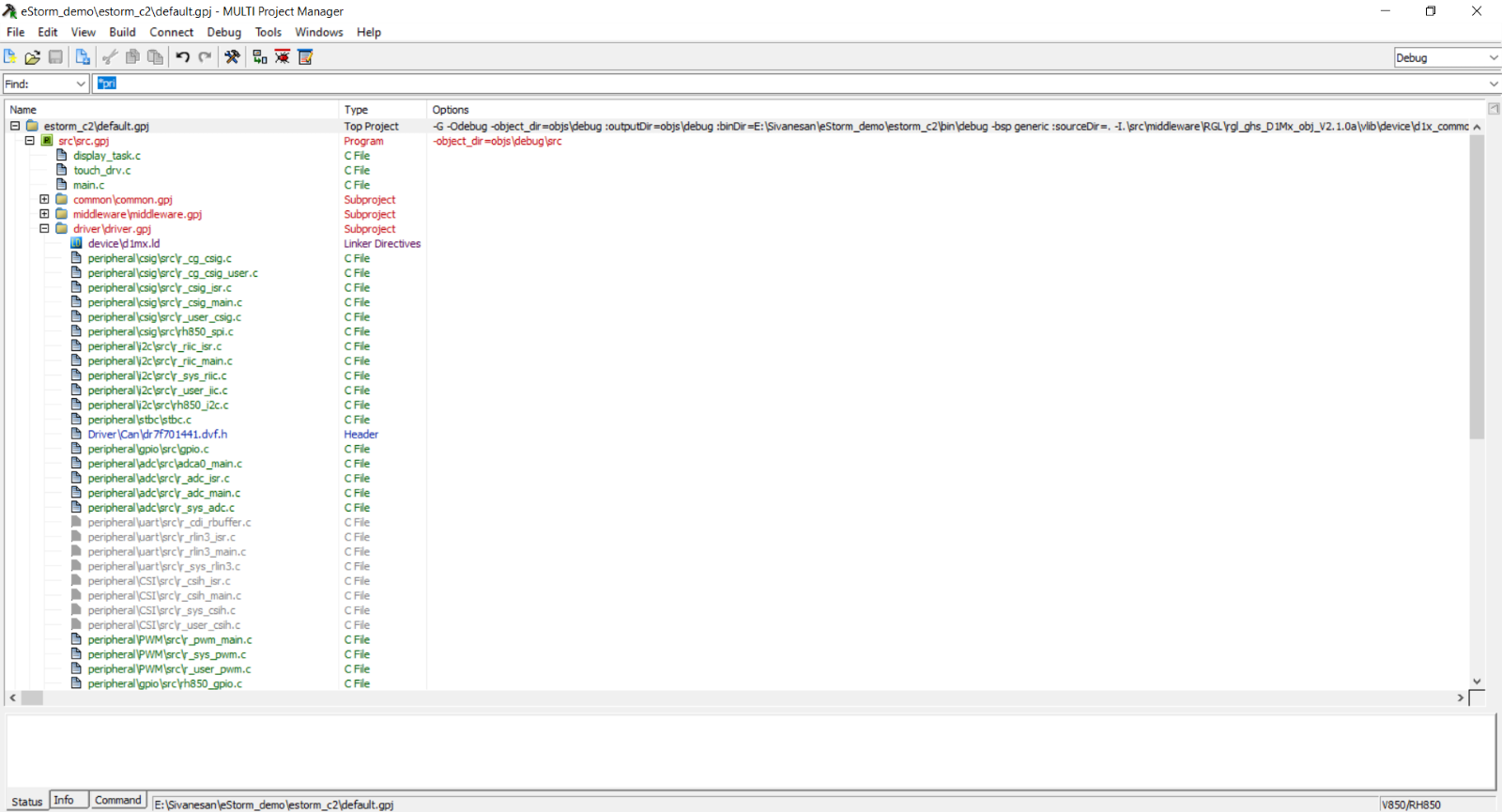Click the folder icon of estorm_c2\default.gpj
This screenshot has height=812, width=1502.
click(32, 126)
